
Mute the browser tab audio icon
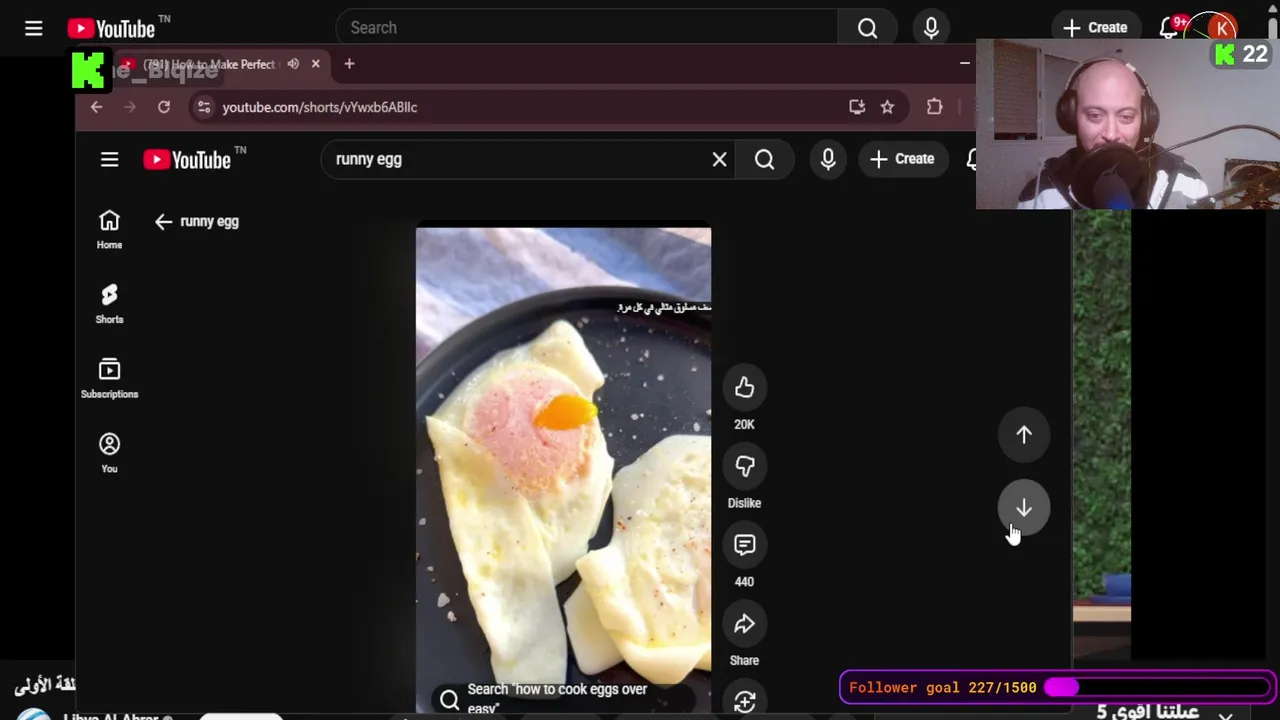293,64
